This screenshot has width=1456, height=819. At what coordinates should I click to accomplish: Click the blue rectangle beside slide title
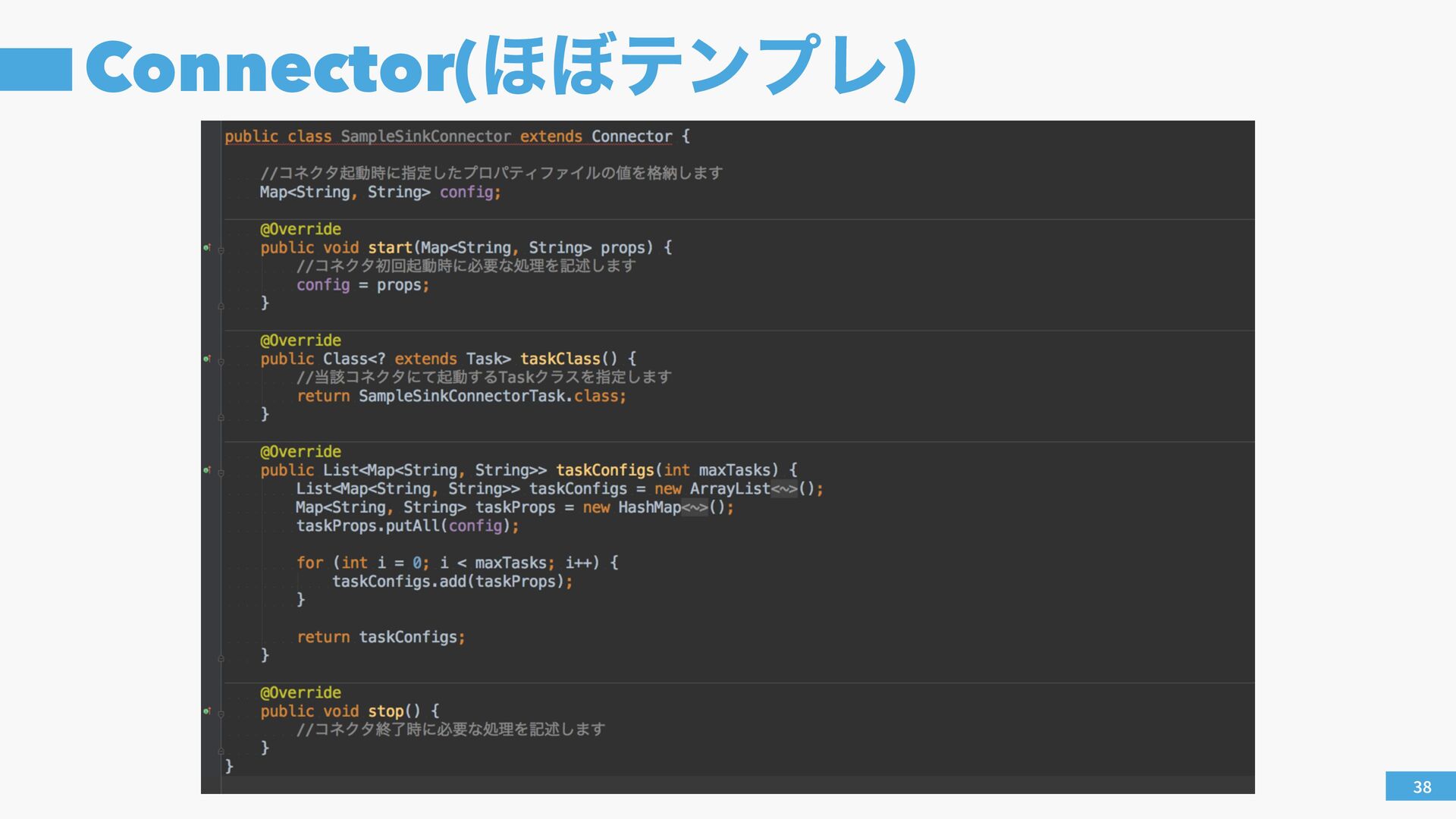pyautogui.click(x=36, y=69)
